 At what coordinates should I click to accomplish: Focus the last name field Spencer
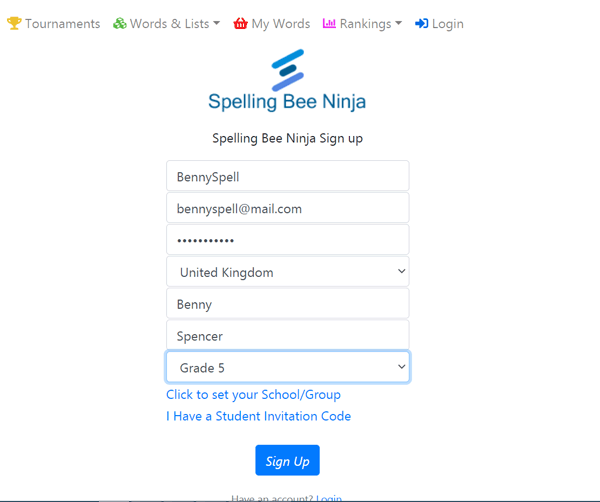click(x=288, y=335)
